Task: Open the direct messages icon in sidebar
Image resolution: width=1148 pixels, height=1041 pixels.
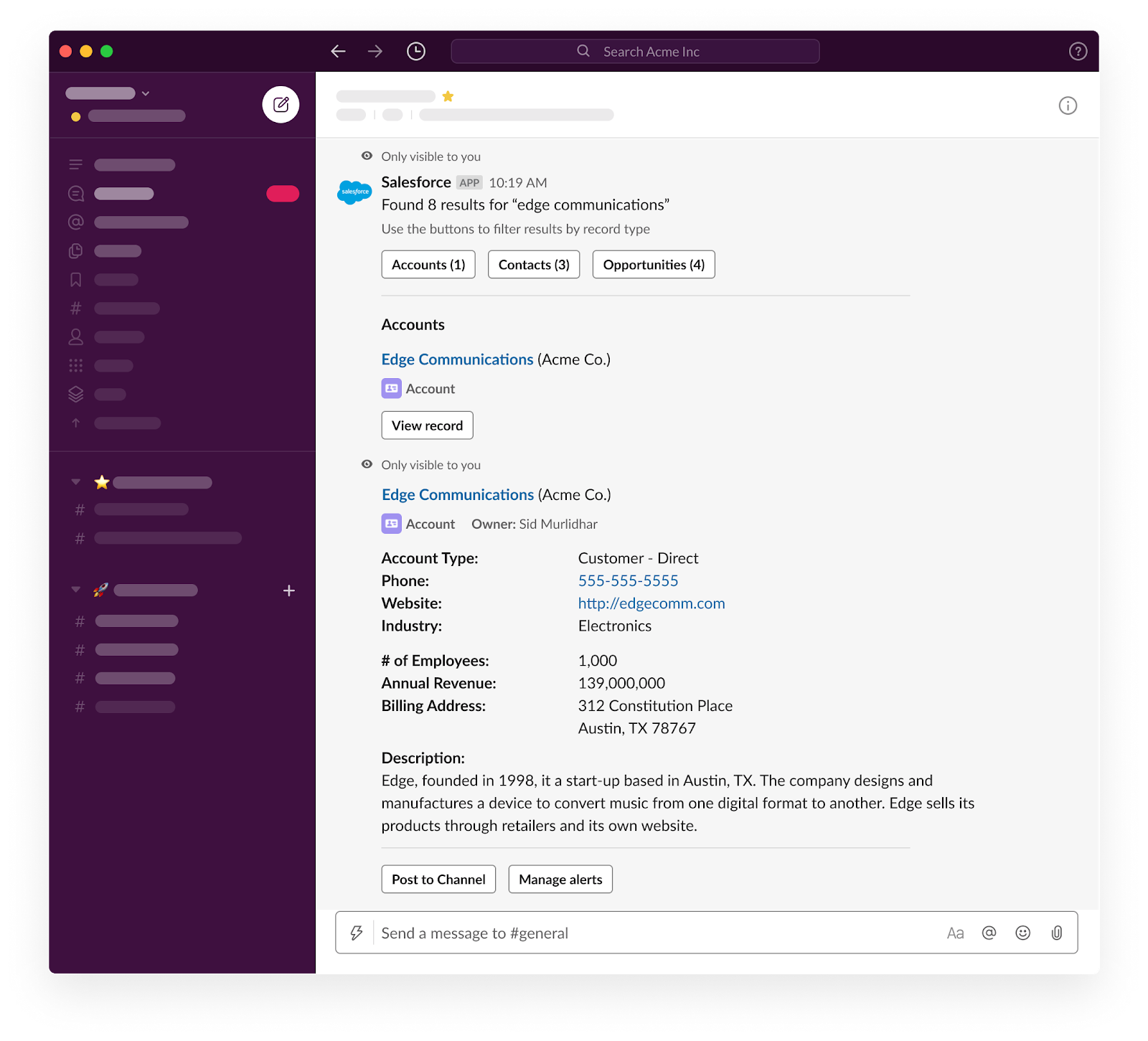Action: point(76,194)
